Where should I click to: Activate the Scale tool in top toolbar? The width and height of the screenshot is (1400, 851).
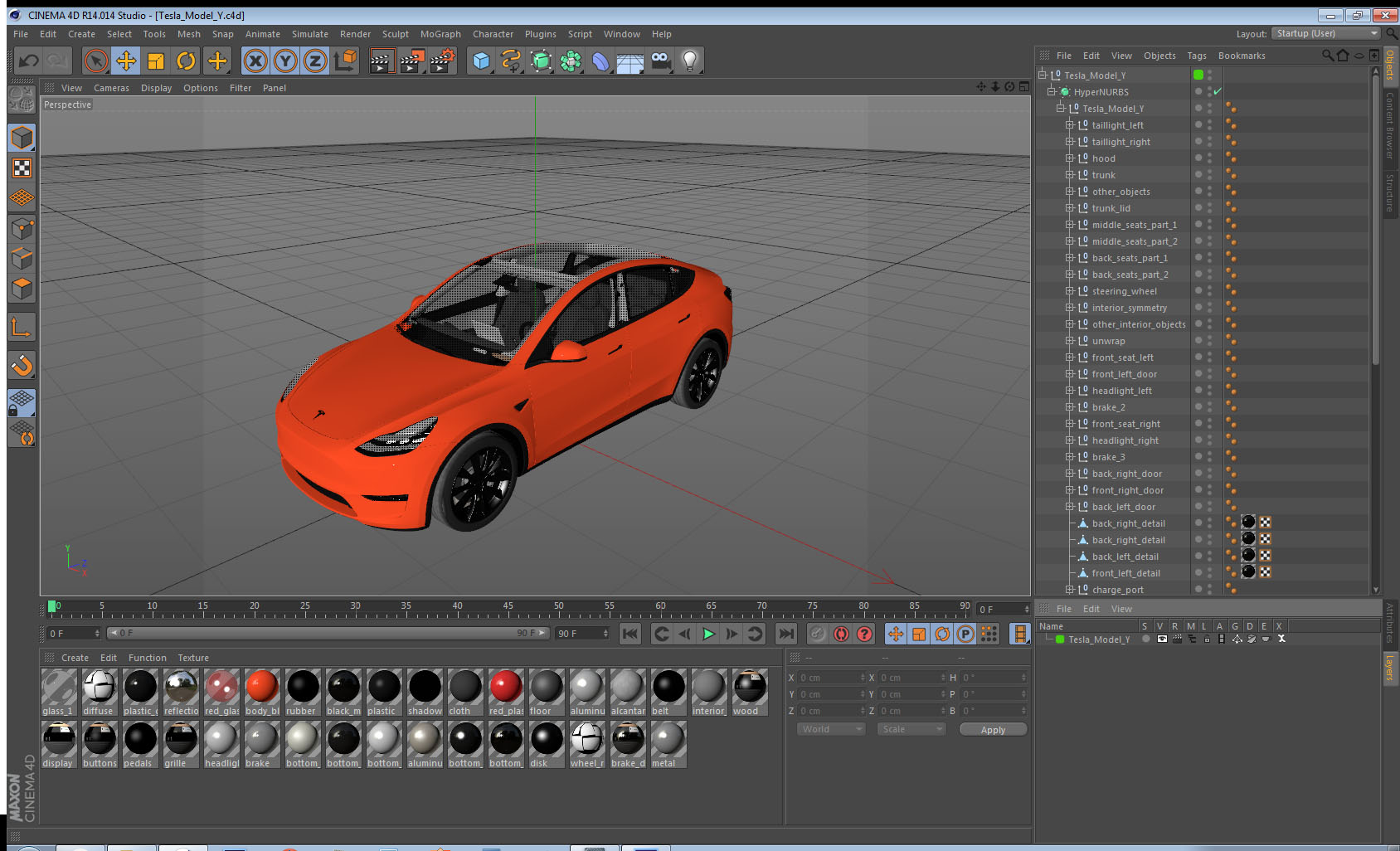pos(156,61)
